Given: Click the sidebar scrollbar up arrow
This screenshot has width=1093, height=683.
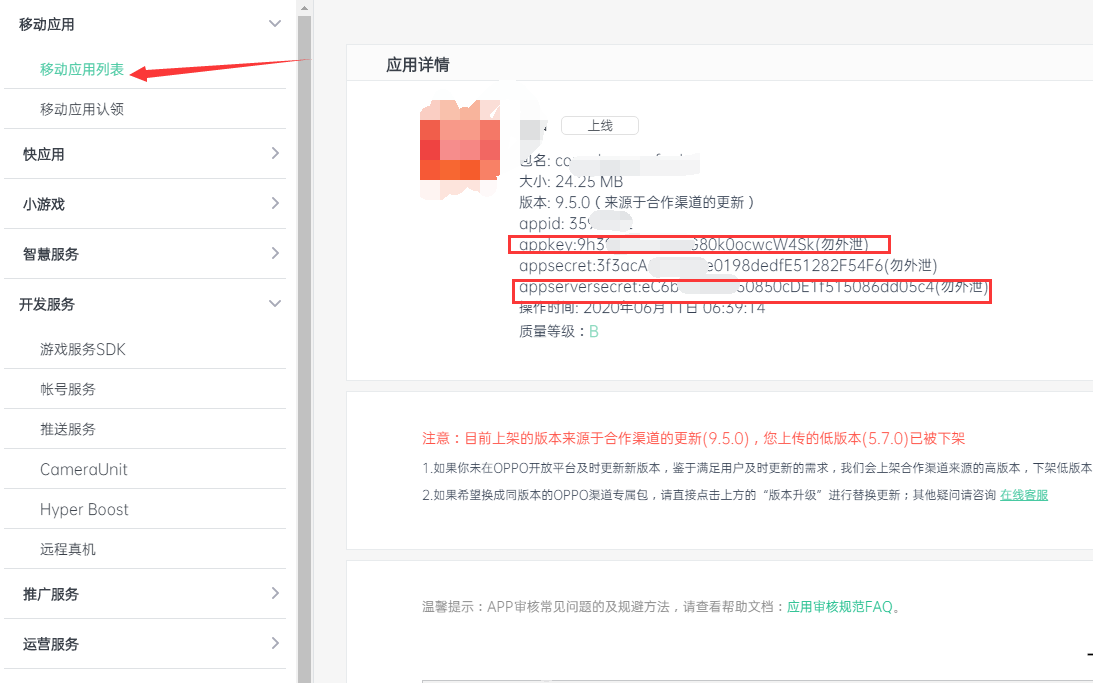Looking at the screenshot, I should click(x=304, y=8).
